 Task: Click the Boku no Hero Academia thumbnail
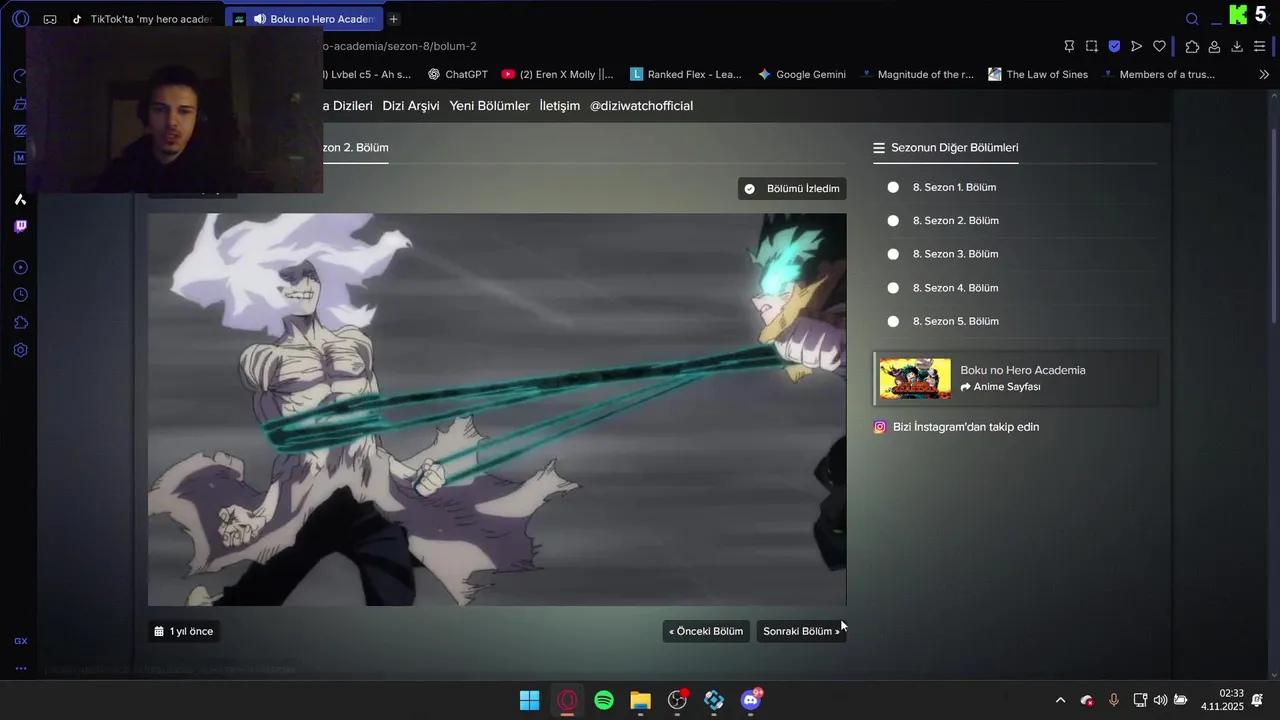point(915,379)
